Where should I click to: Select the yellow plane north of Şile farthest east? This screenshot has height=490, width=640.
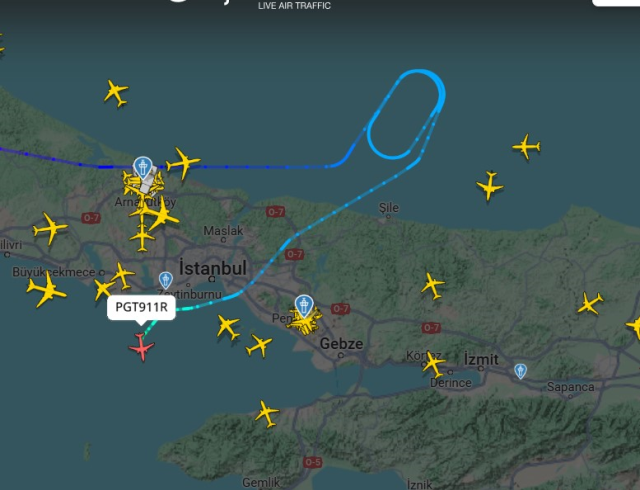527,146
